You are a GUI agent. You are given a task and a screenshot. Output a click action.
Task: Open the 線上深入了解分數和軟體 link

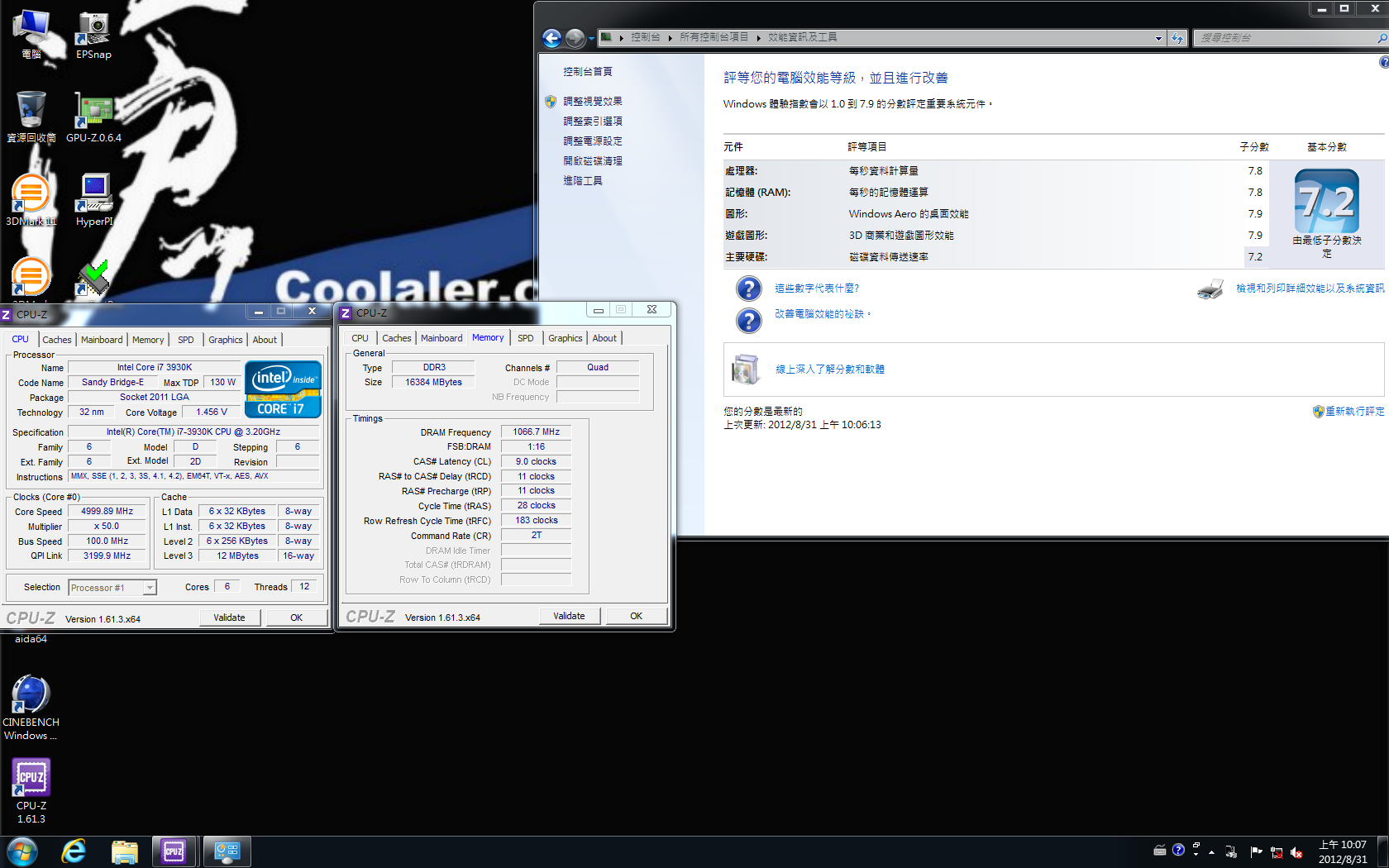(830, 370)
